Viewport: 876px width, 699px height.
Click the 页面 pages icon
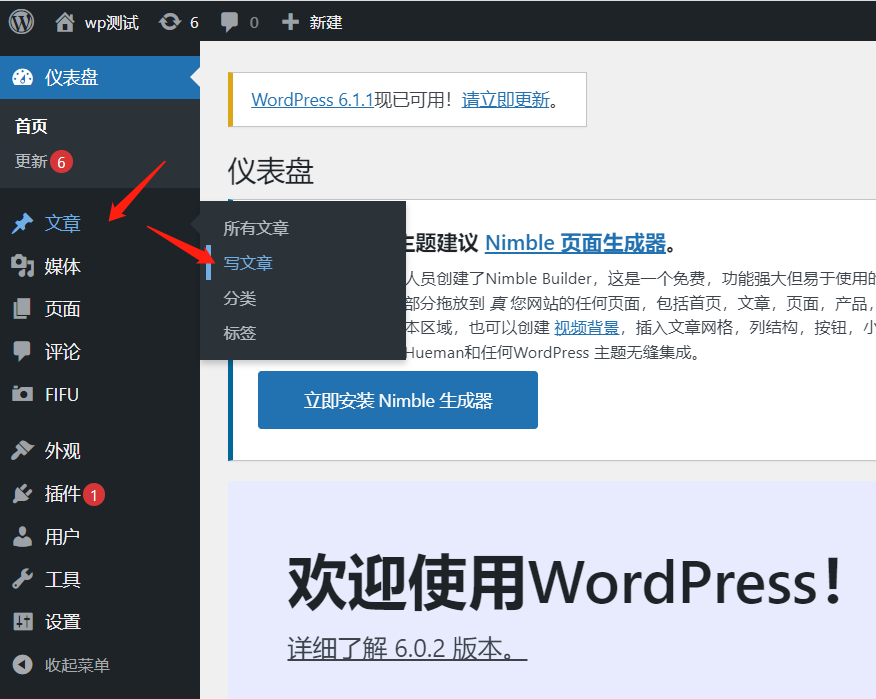pos(22,309)
